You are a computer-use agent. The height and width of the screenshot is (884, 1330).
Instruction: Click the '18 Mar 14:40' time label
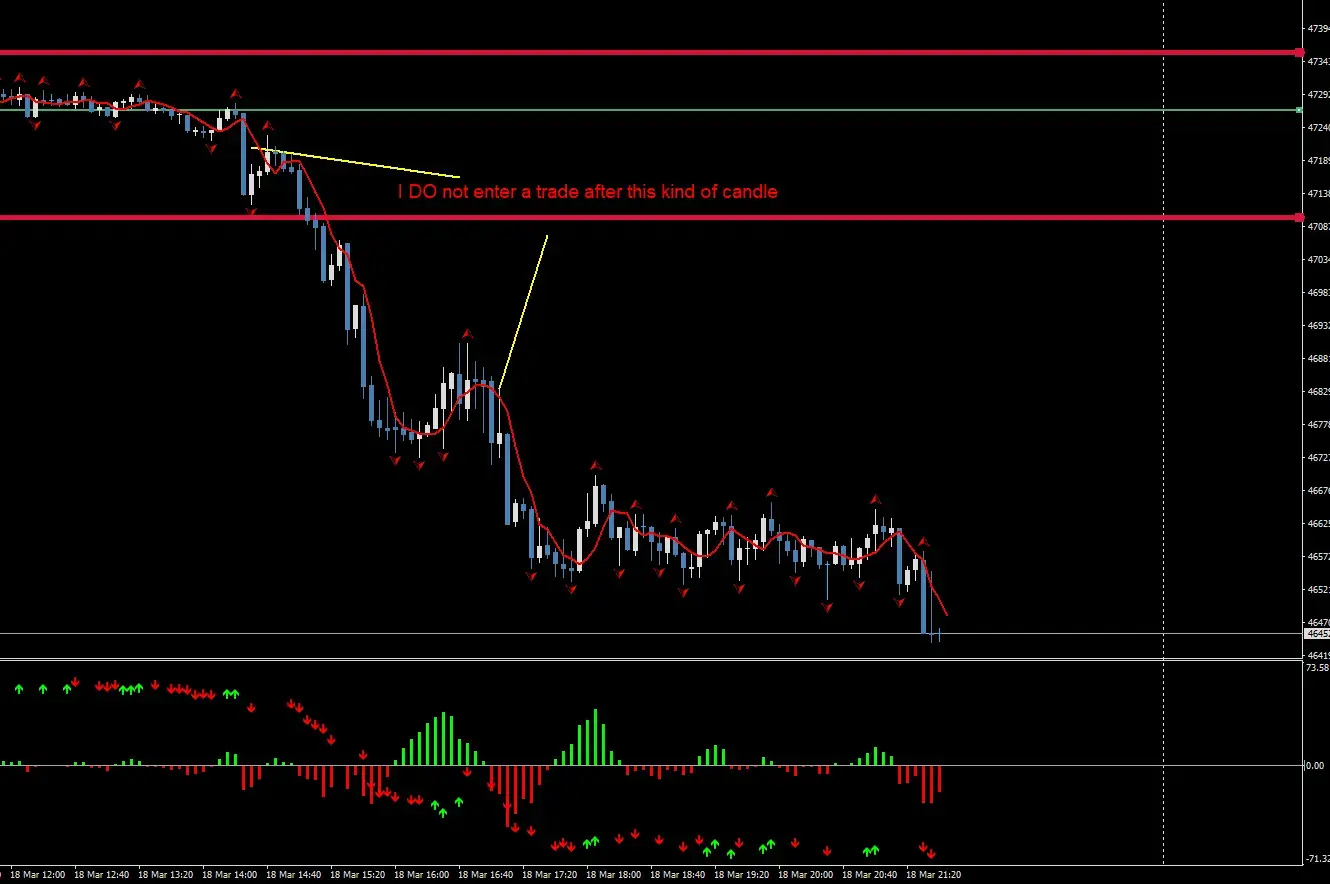pyautogui.click(x=295, y=874)
